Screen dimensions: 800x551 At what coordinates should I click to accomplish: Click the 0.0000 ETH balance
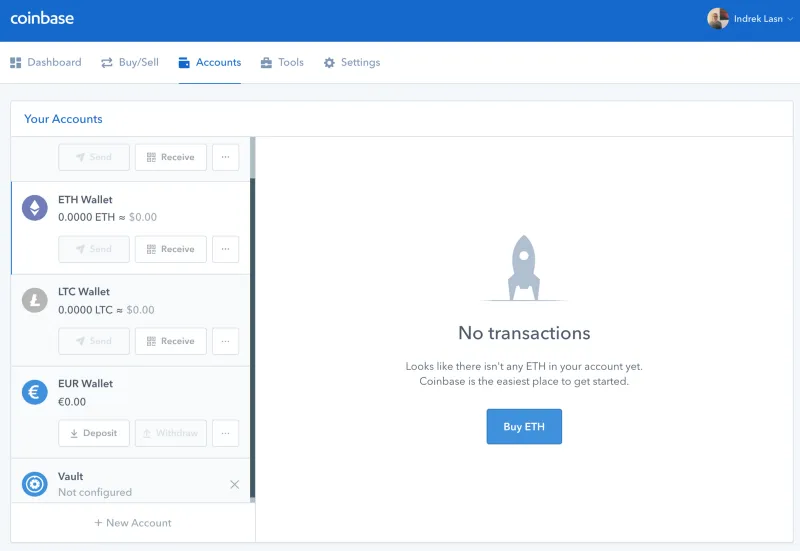click(86, 217)
